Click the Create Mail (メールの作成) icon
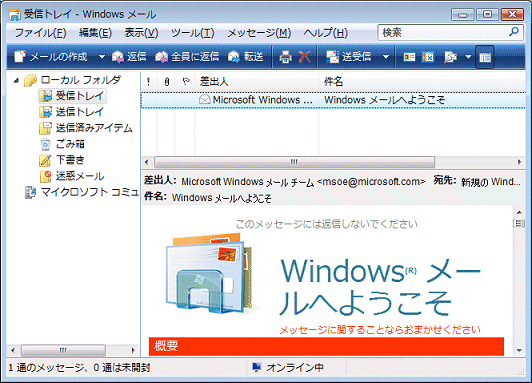This screenshot has height=383, width=532. pos(20,57)
